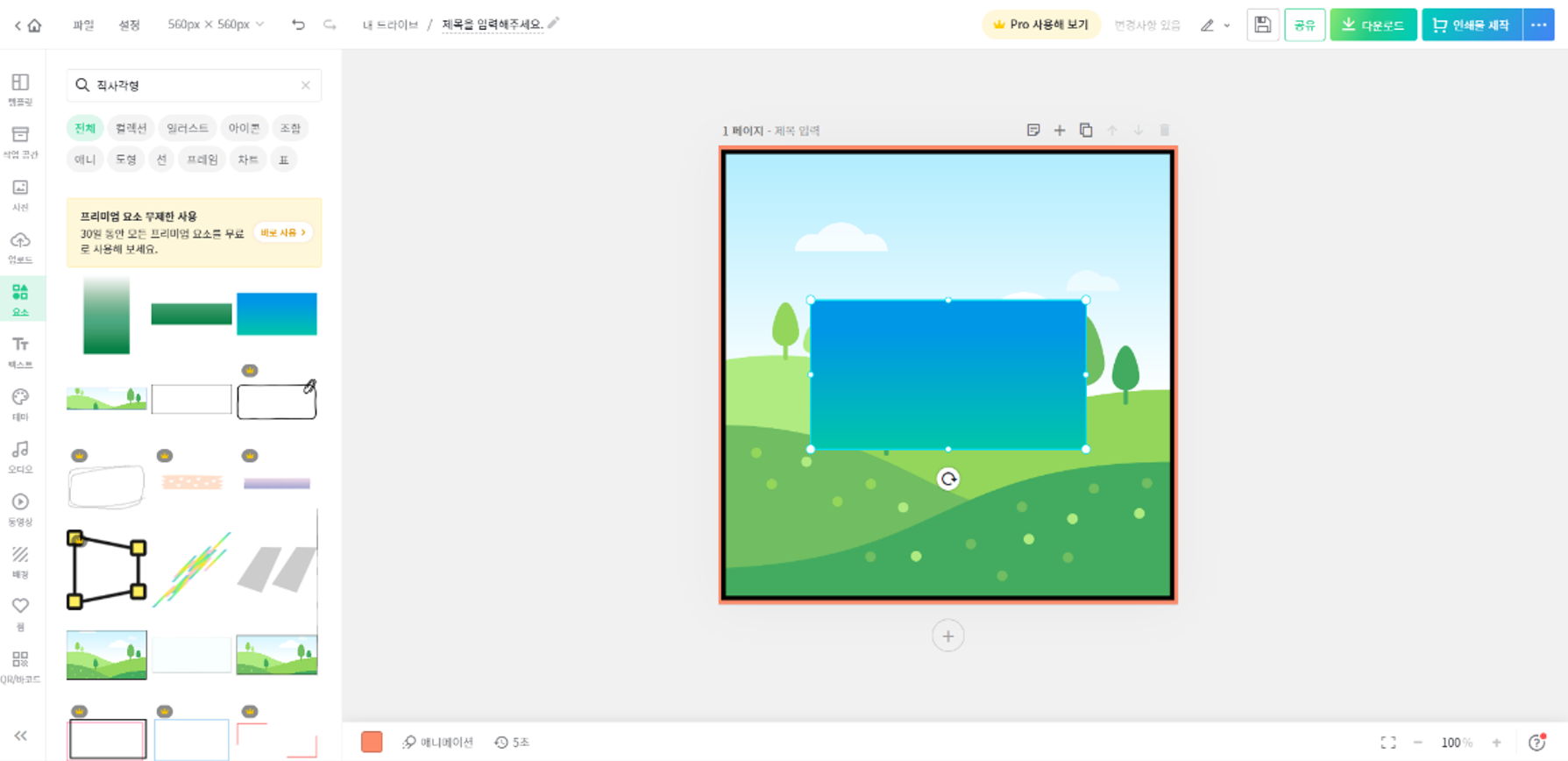Select the 컬렉션 filter chip
Viewport: 1568px width, 761px height.
[x=131, y=128]
